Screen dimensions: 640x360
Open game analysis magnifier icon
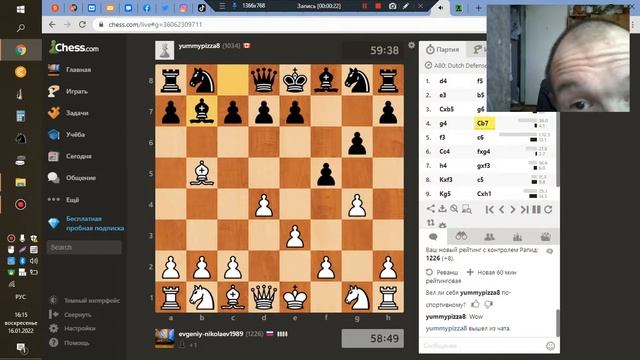click(x=454, y=209)
